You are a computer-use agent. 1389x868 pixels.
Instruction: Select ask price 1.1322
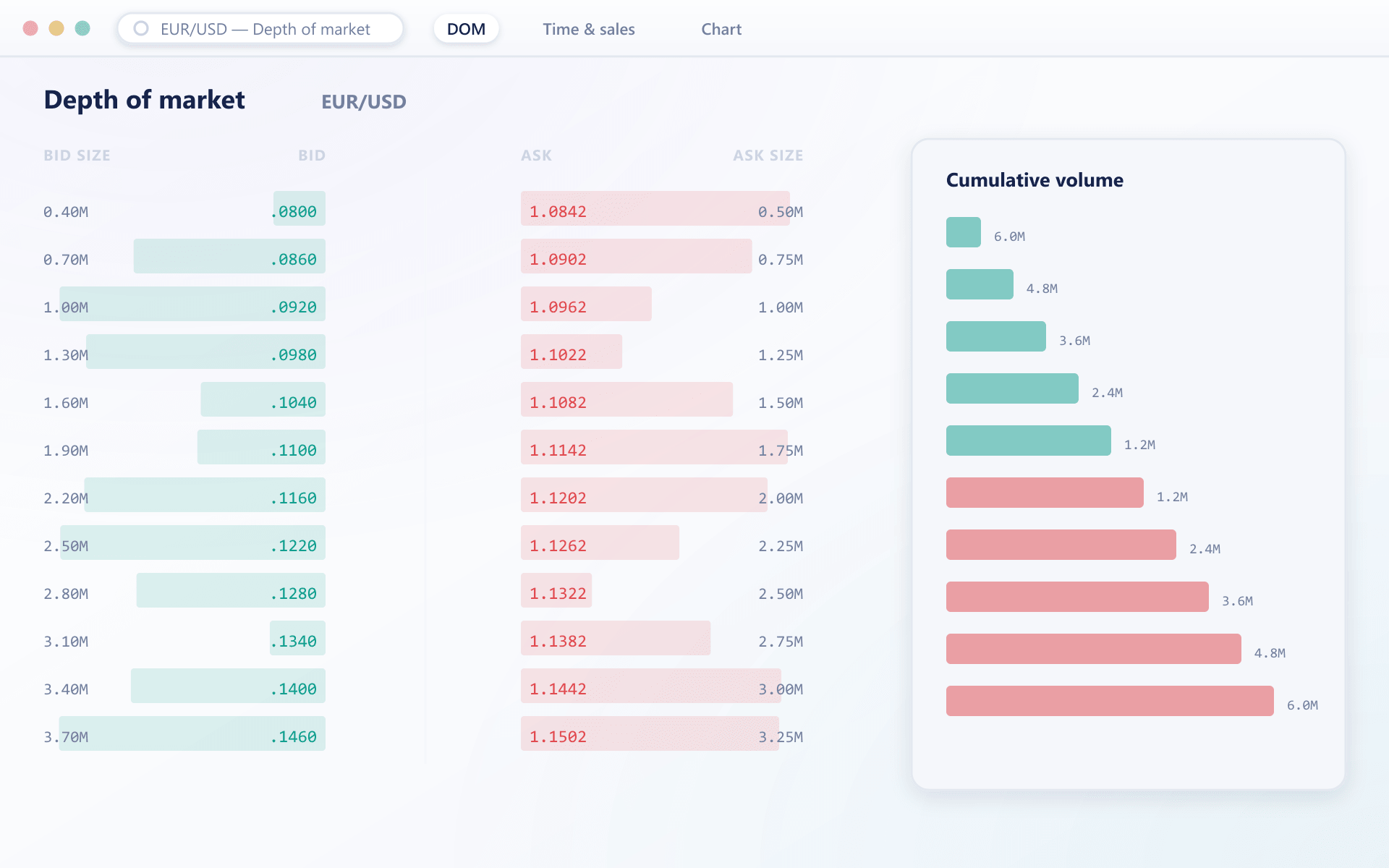point(558,594)
